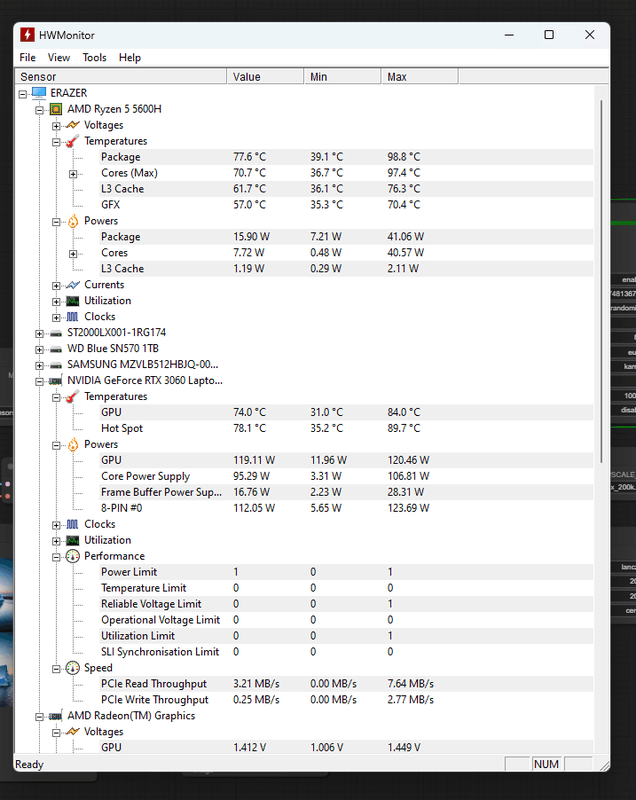
Task: Click the CPU Clocks wave icon
Action: (x=72, y=317)
